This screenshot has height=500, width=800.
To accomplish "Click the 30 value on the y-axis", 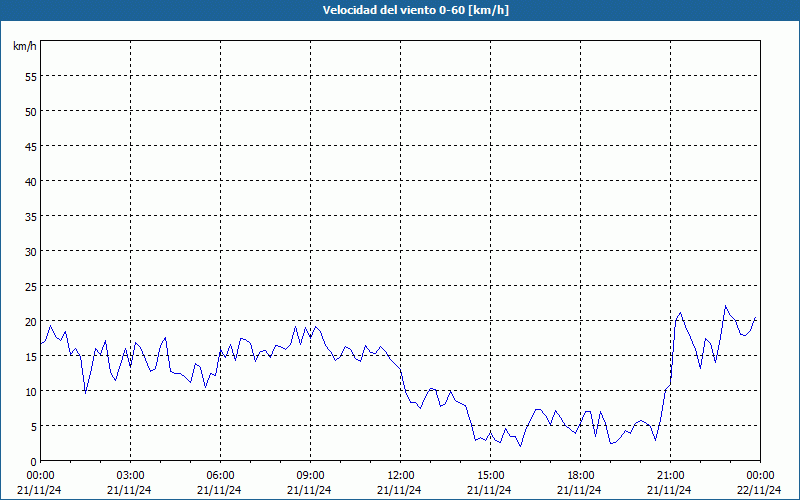I will [31, 252].
